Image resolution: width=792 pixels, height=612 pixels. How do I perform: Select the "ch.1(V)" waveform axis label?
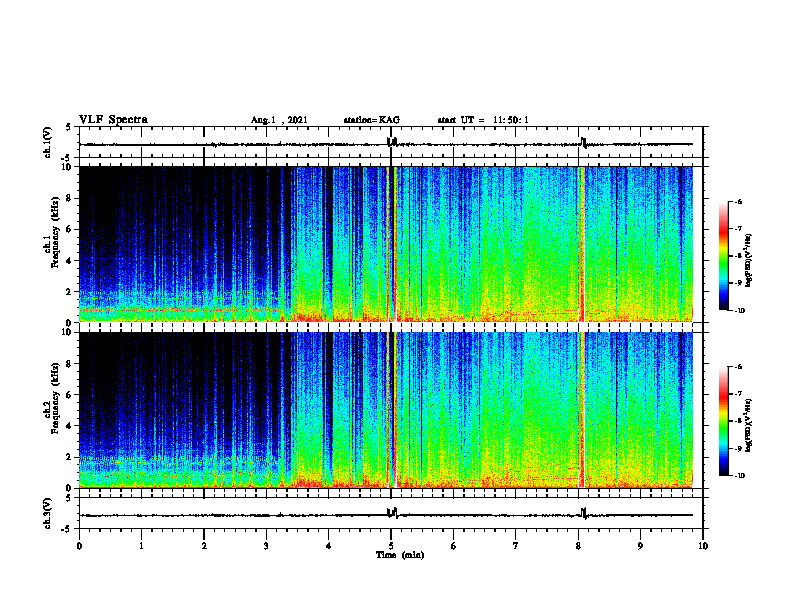pyautogui.click(x=48, y=142)
